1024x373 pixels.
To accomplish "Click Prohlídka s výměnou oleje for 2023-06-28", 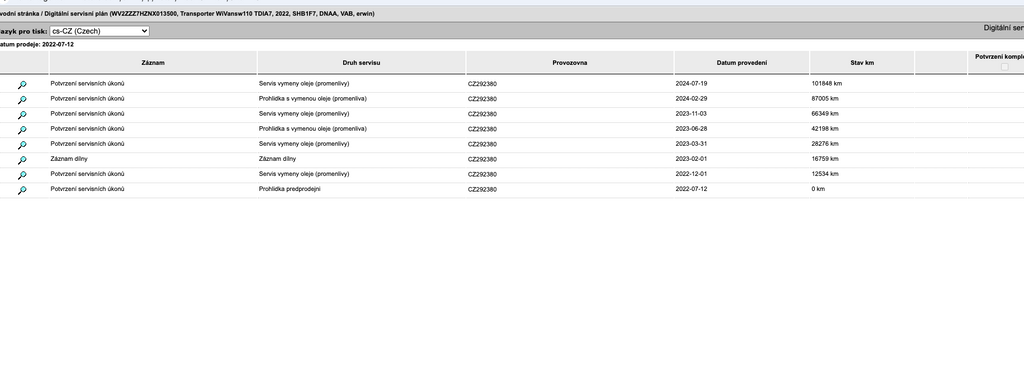I will (312, 129).
